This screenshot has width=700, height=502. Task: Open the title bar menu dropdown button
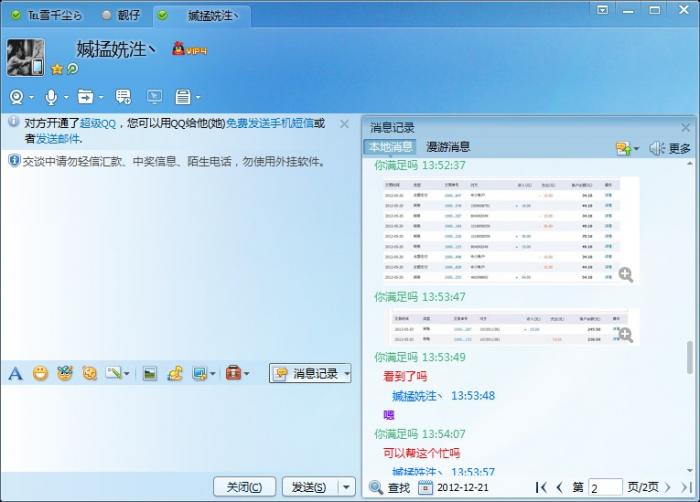603,10
